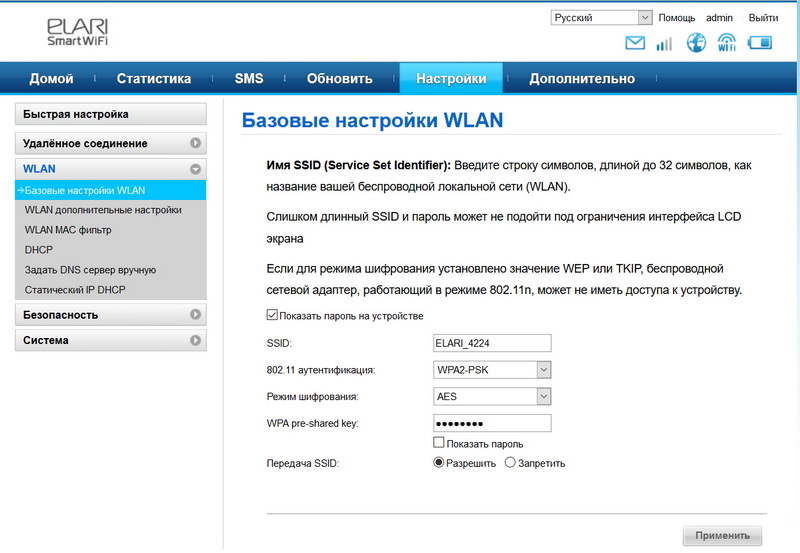Switch to the Статистика tab

point(153,79)
